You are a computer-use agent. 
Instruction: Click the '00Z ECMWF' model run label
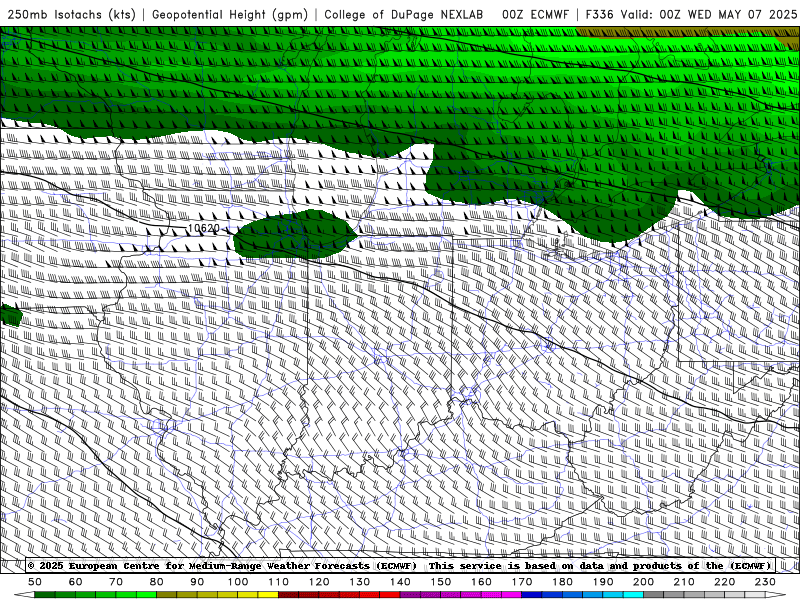click(x=535, y=14)
